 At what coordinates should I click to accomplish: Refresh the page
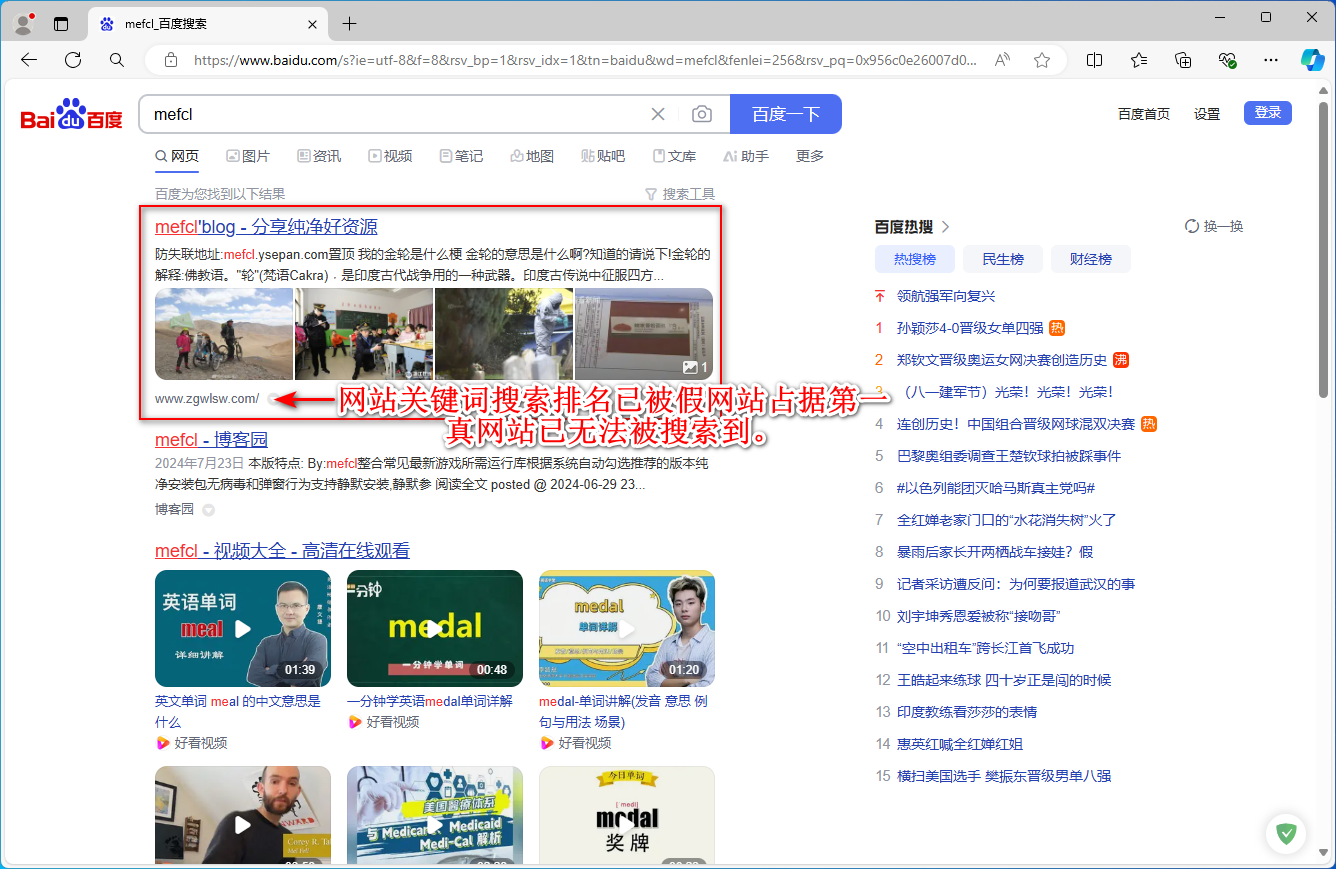[x=73, y=60]
